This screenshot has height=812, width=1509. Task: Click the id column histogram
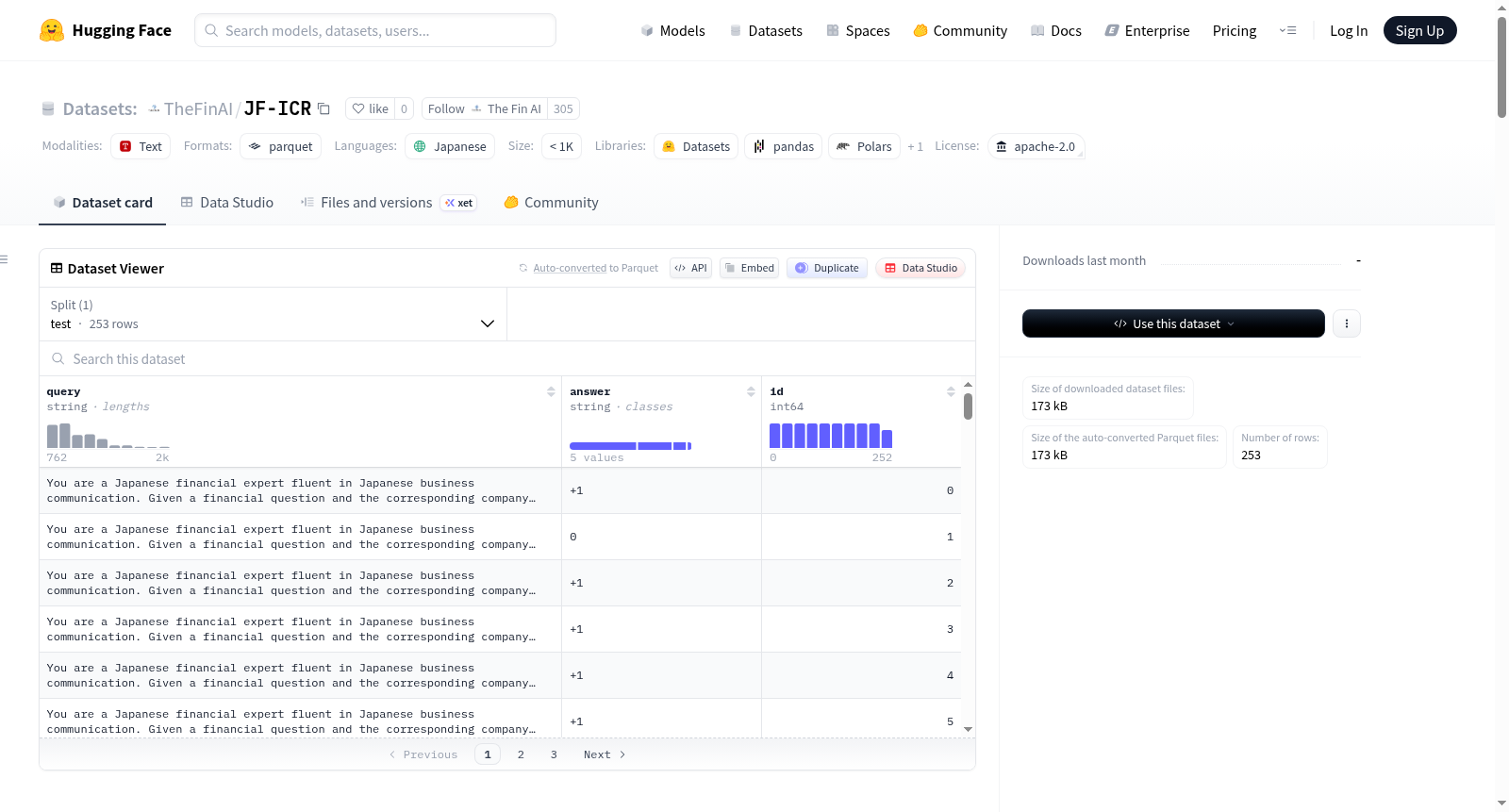[x=831, y=435]
